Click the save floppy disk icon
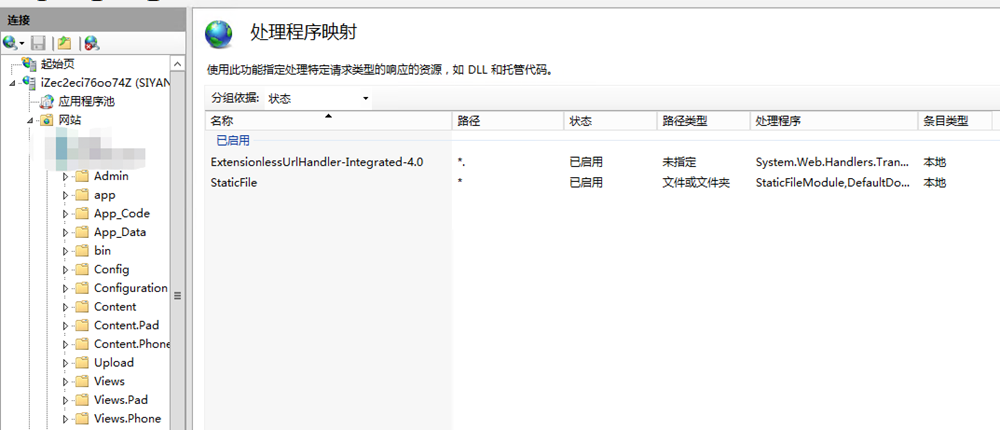Viewport: 1000px width, 430px height. pyautogui.click(x=38, y=43)
